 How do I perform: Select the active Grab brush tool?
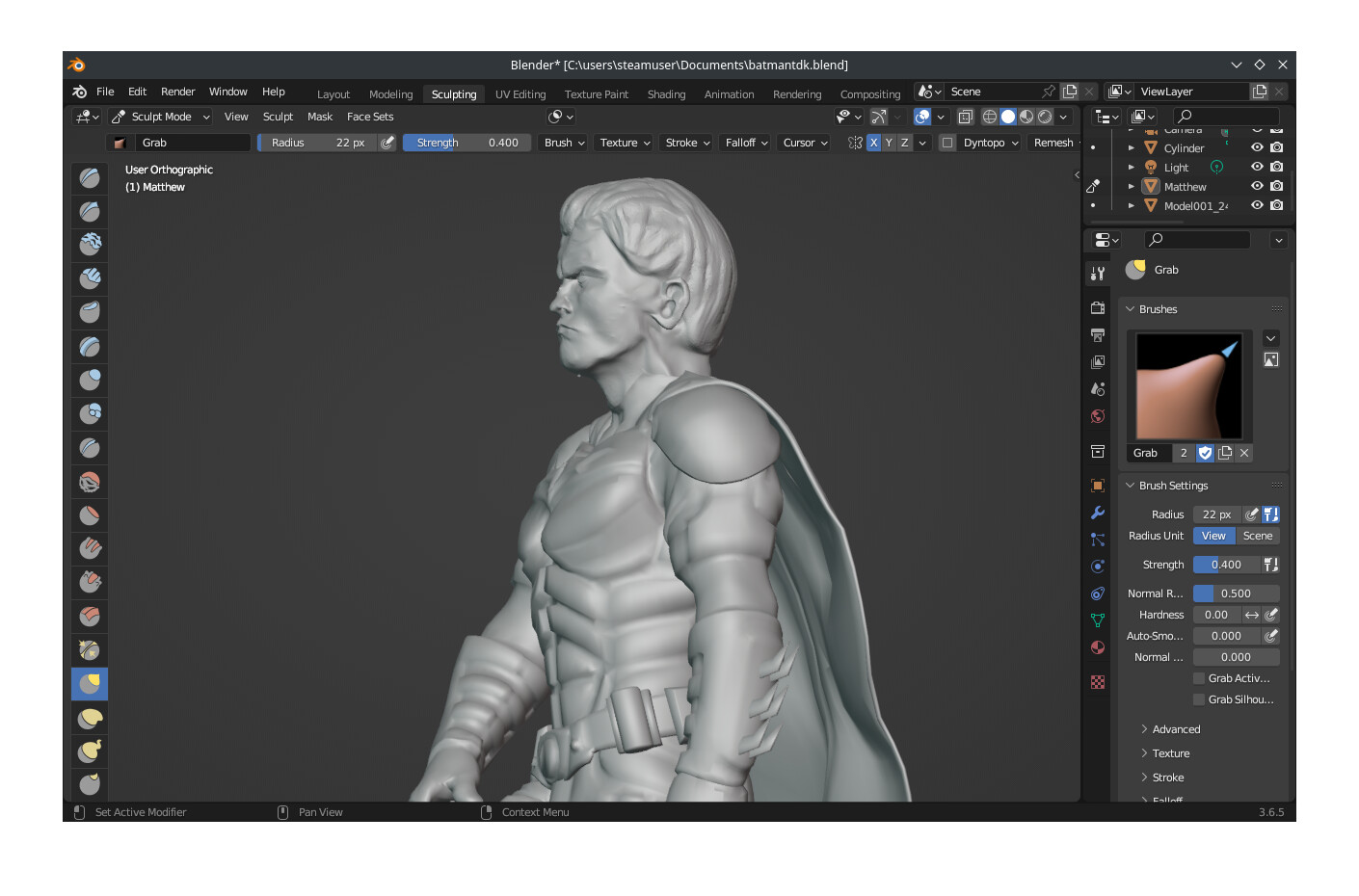point(90,684)
